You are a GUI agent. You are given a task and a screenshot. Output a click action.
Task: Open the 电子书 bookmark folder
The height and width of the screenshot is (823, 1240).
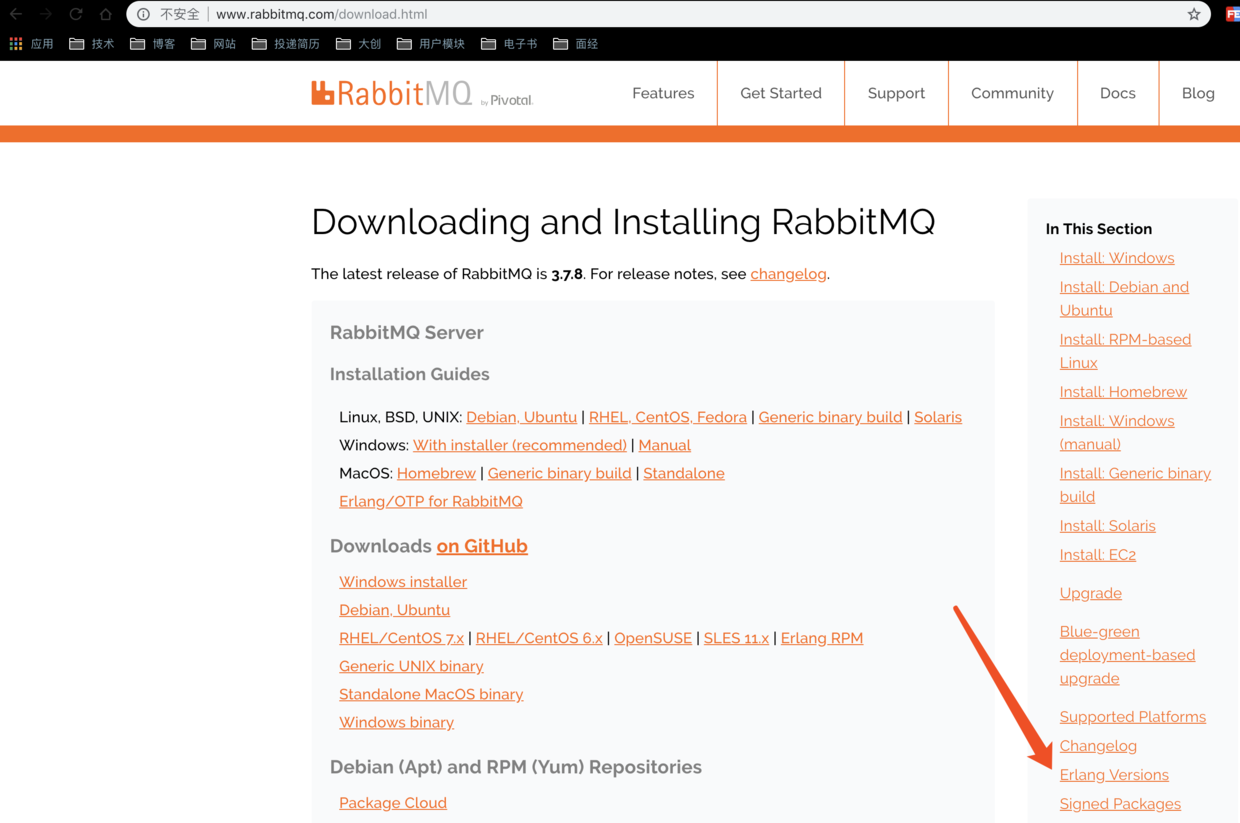[509, 44]
